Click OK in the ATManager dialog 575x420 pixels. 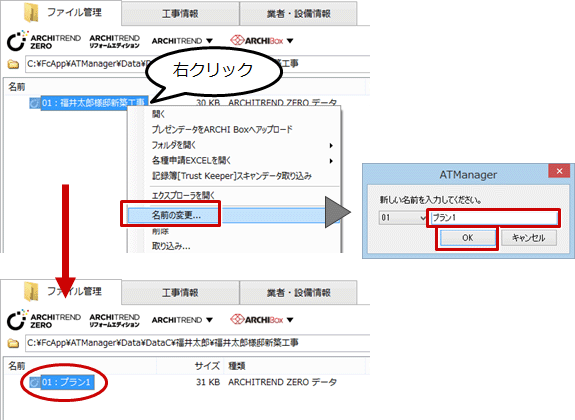pyautogui.click(x=467, y=238)
